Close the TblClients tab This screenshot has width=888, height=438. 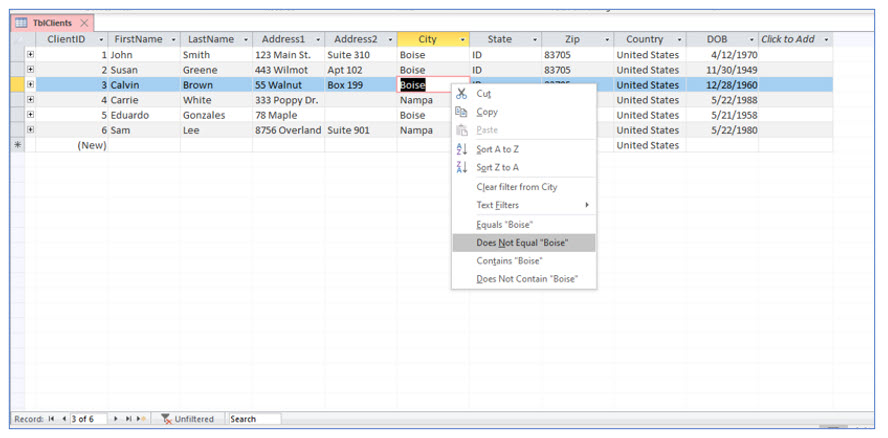(x=84, y=23)
